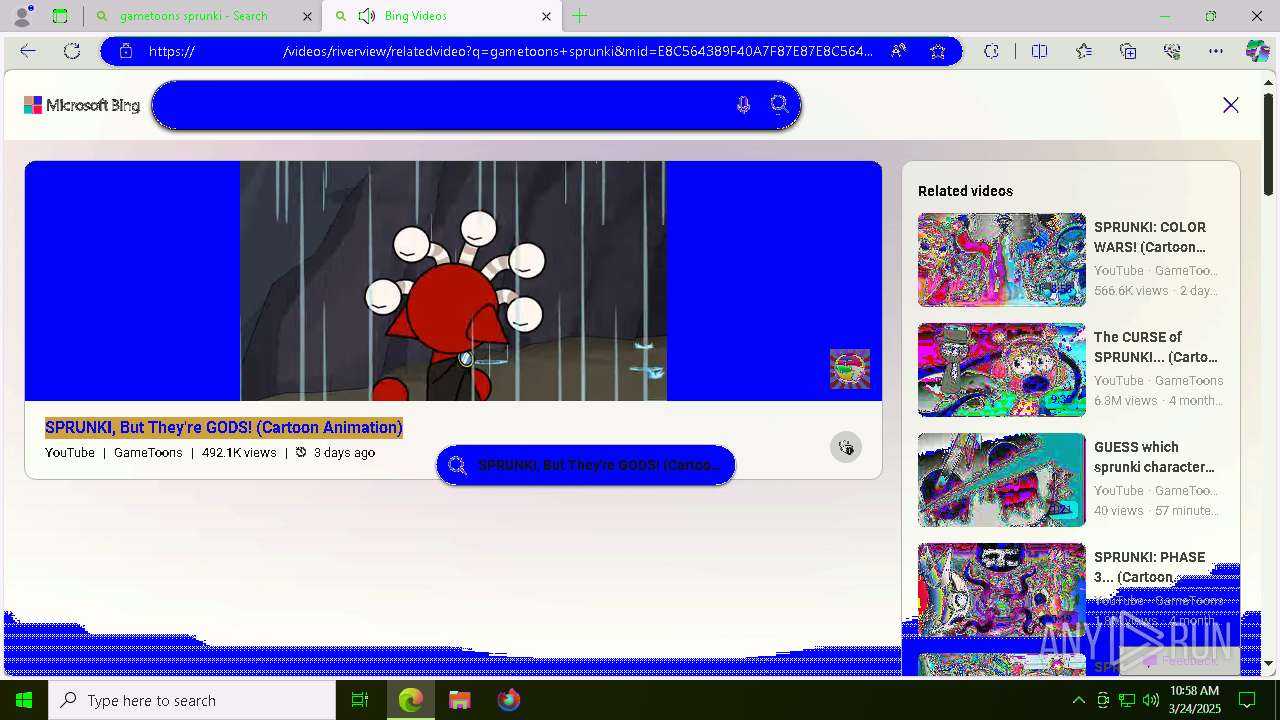Open the volume control tray icon
The height and width of the screenshot is (720, 1280).
point(1151,700)
